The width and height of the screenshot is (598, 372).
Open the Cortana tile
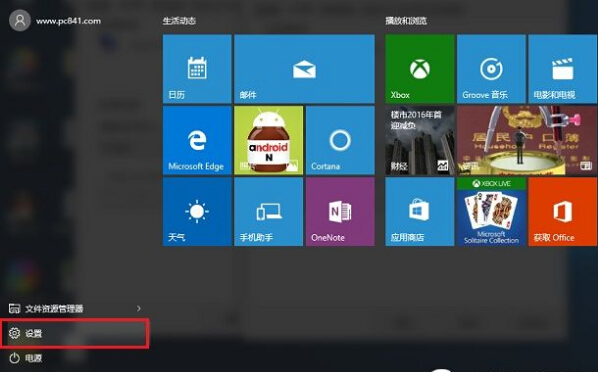(340, 140)
